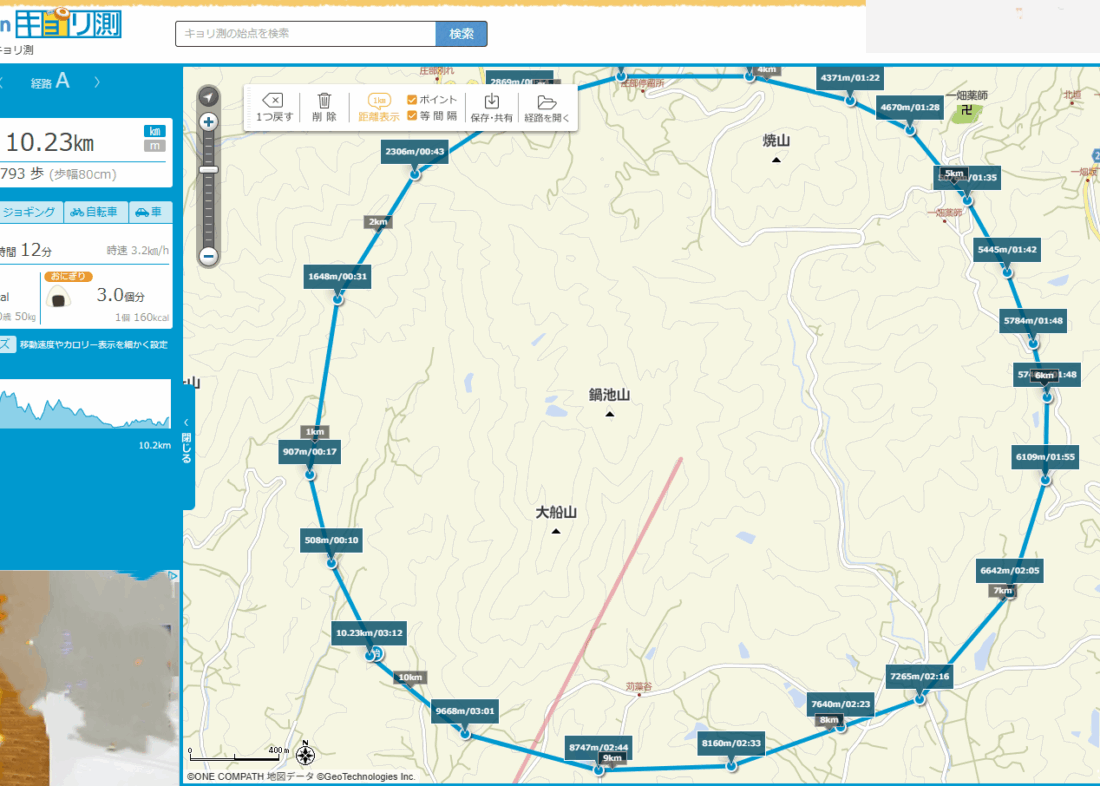Select the 車 car tab

click(x=148, y=212)
